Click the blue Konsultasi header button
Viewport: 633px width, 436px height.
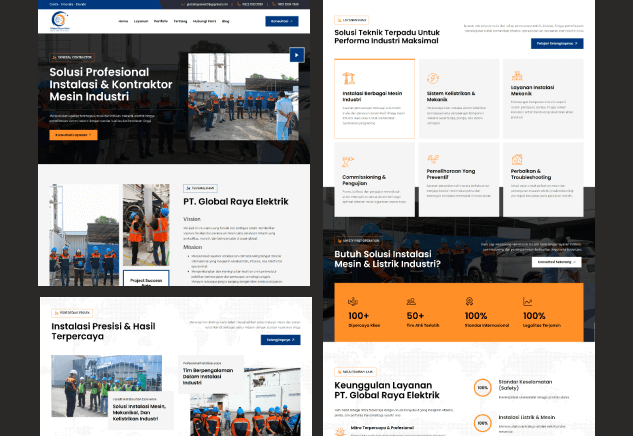pos(282,21)
